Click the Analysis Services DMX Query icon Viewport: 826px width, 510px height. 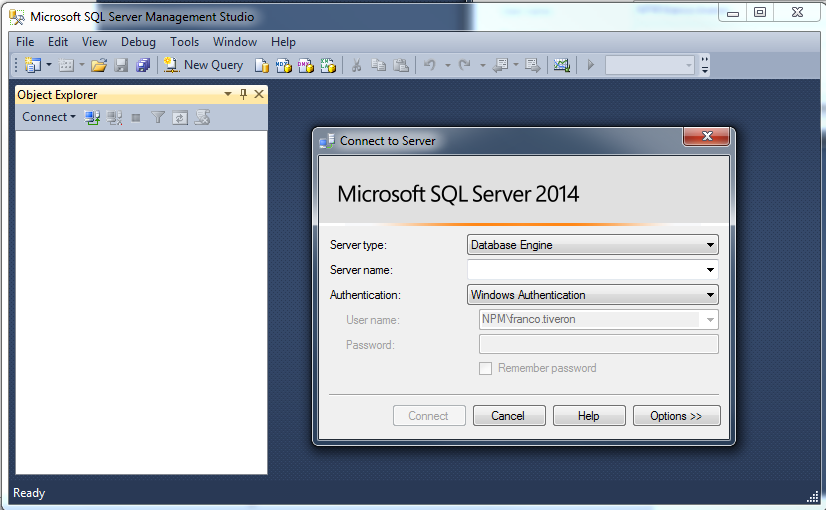306,65
